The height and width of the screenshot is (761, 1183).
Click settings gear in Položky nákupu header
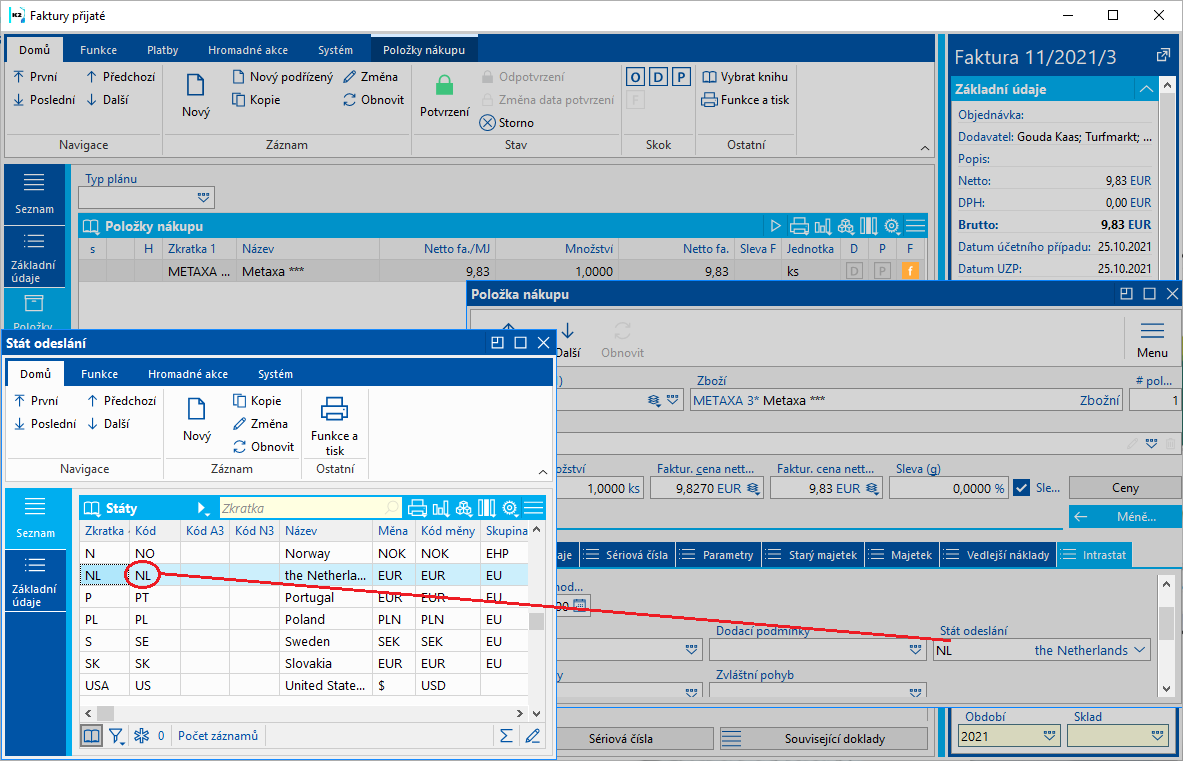point(892,226)
